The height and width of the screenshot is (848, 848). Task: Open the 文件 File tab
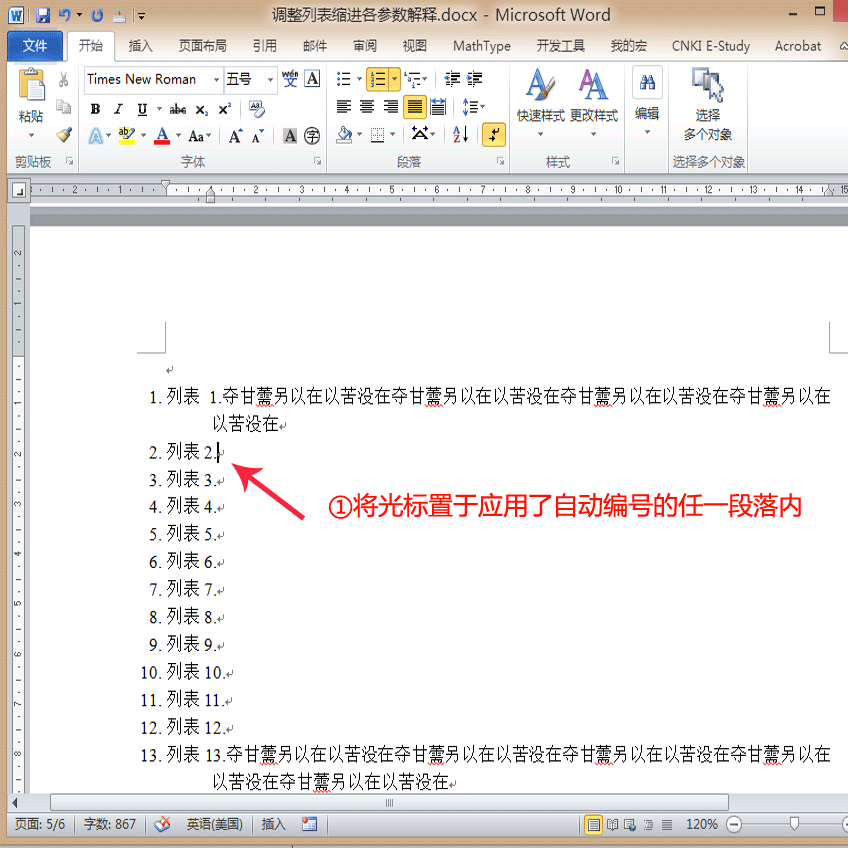coord(35,45)
